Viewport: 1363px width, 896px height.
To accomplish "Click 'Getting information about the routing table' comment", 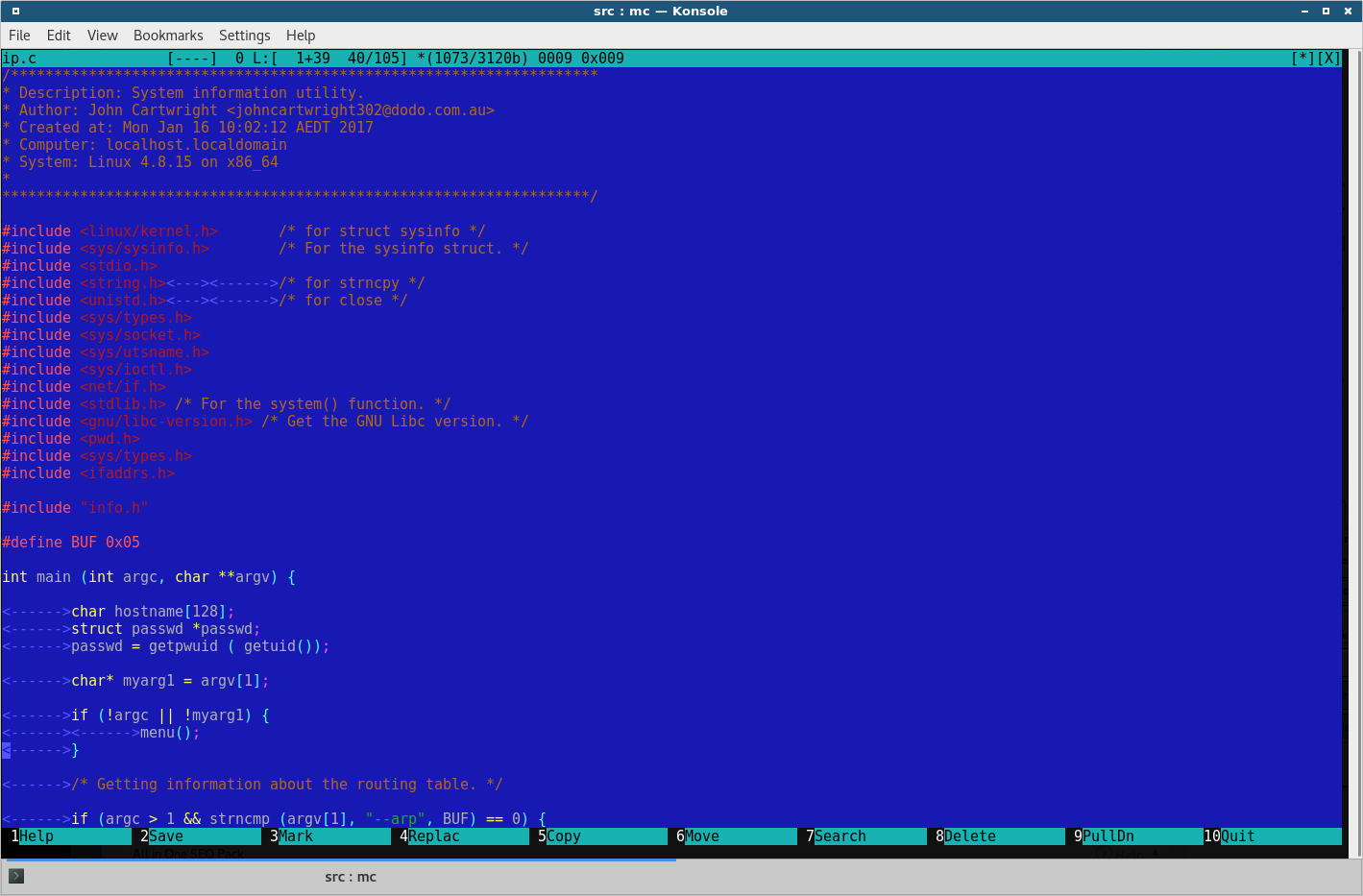I will (x=287, y=785).
